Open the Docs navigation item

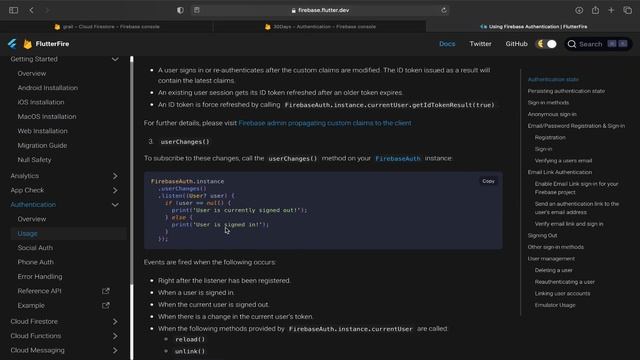447,44
